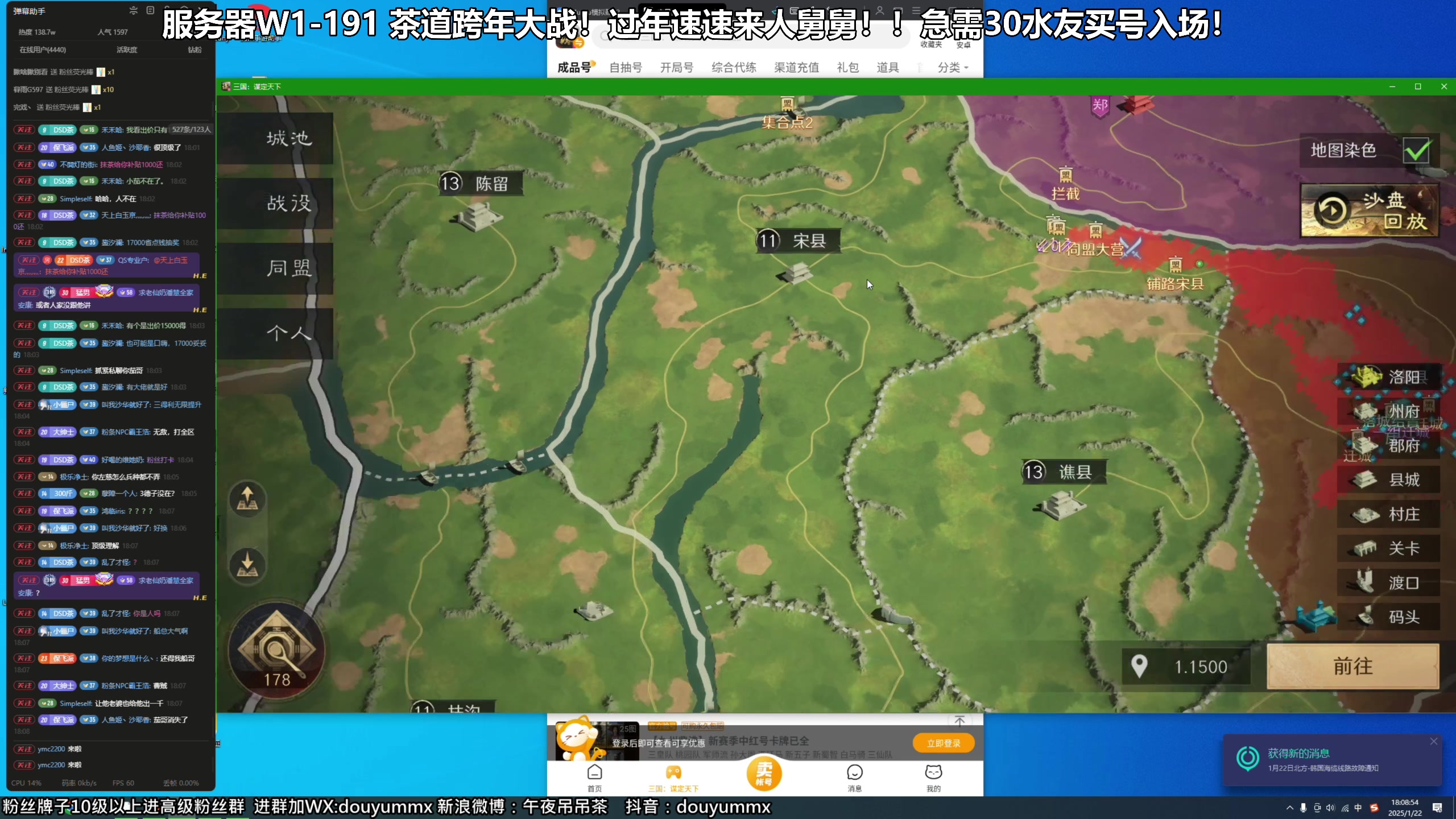Filter map by 关卡 icon
1456x819 pixels.
point(1389,548)
